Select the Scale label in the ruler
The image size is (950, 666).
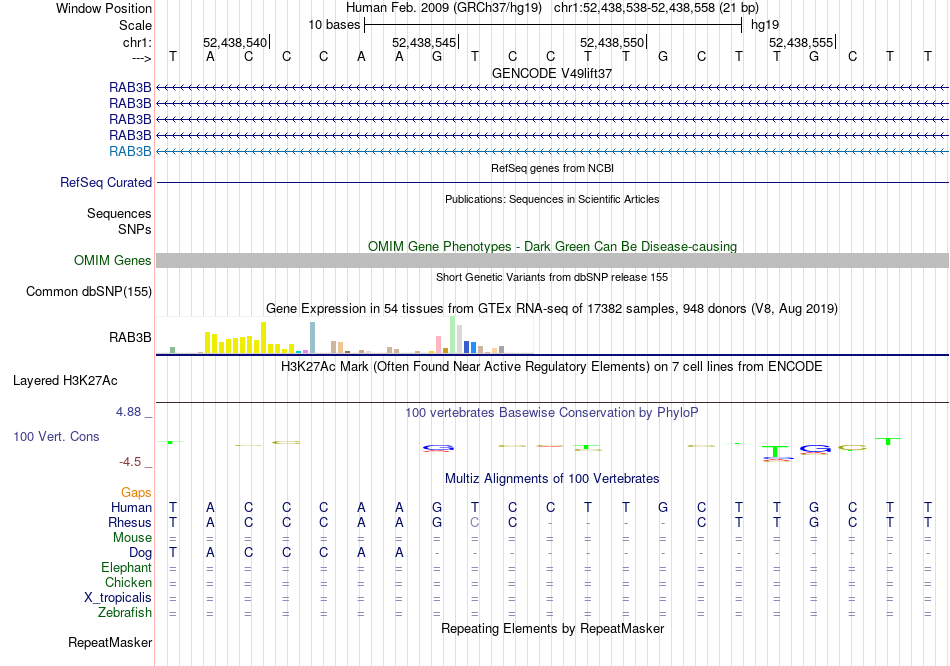135,25
